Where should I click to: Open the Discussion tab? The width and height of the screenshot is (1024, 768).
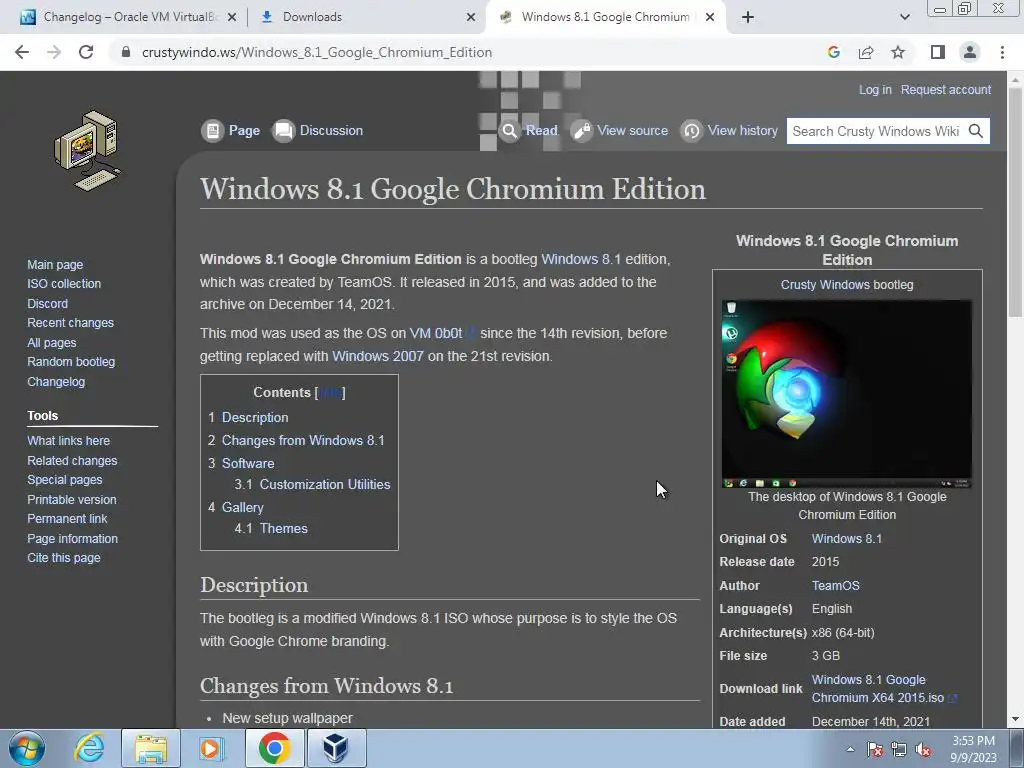(318, 131)
